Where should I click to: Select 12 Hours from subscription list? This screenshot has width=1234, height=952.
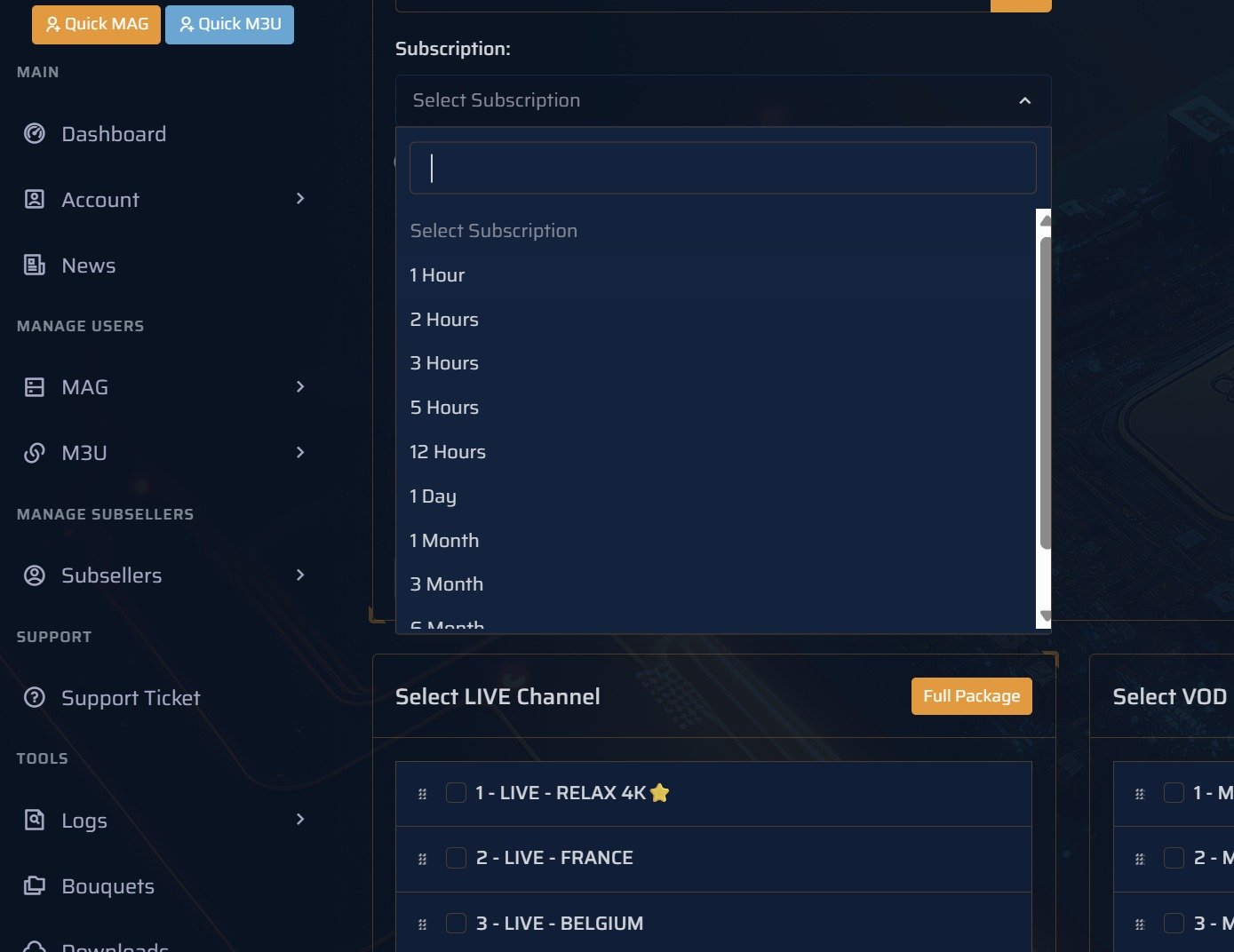point(448,452)
